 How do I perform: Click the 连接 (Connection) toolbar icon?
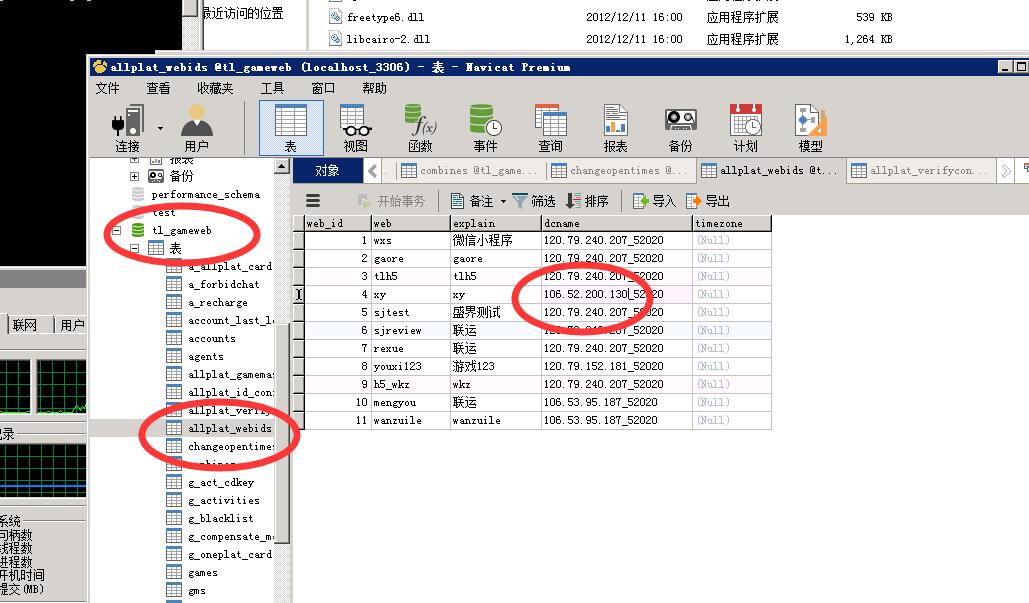click(128, 128)
